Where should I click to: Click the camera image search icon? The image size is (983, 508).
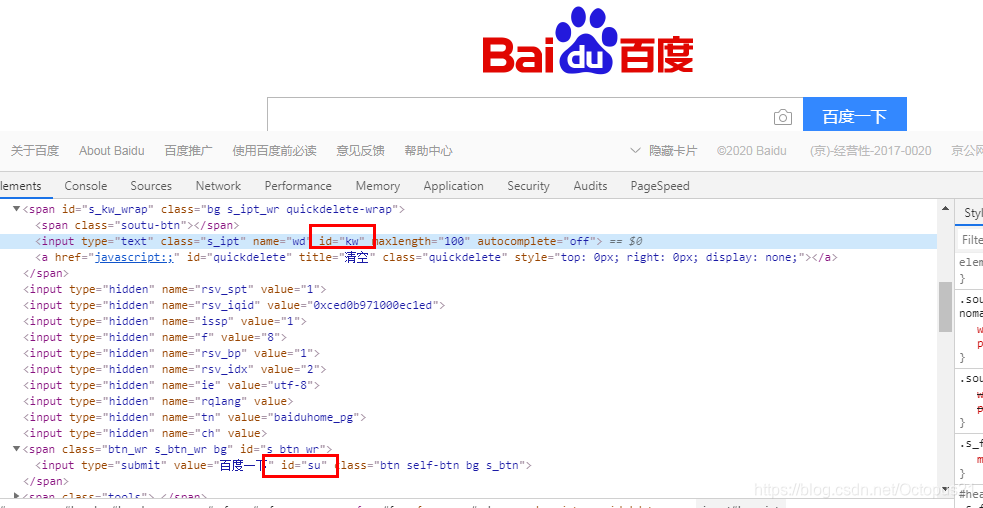click(782, 117)
